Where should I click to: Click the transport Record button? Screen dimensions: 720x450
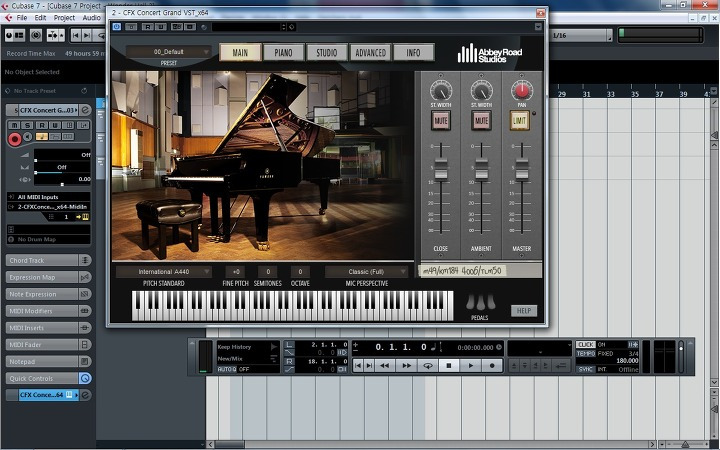pyautogui.click(x=492, y=366)
